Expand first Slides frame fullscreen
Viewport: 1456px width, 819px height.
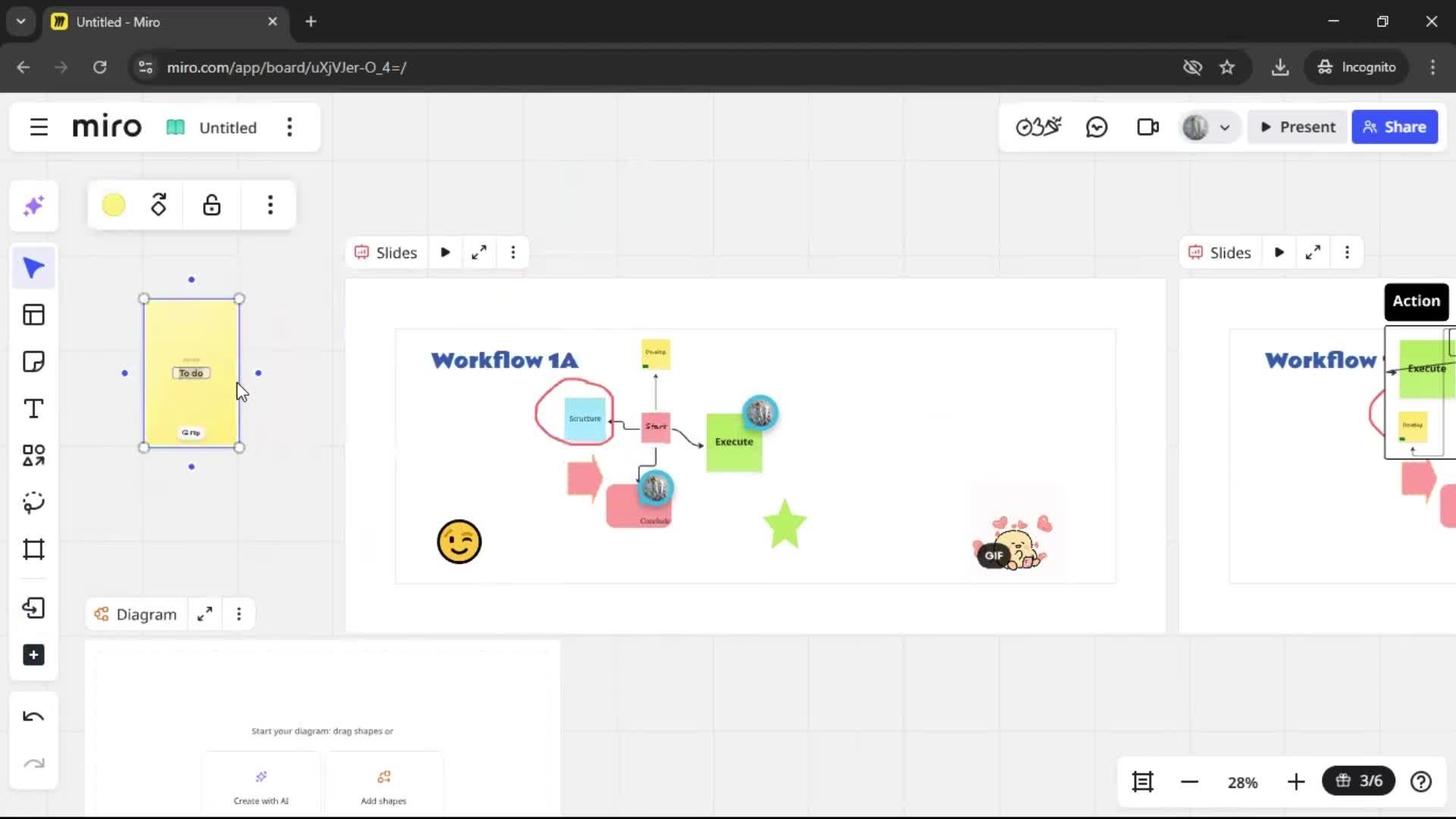(x=479, y=253)
